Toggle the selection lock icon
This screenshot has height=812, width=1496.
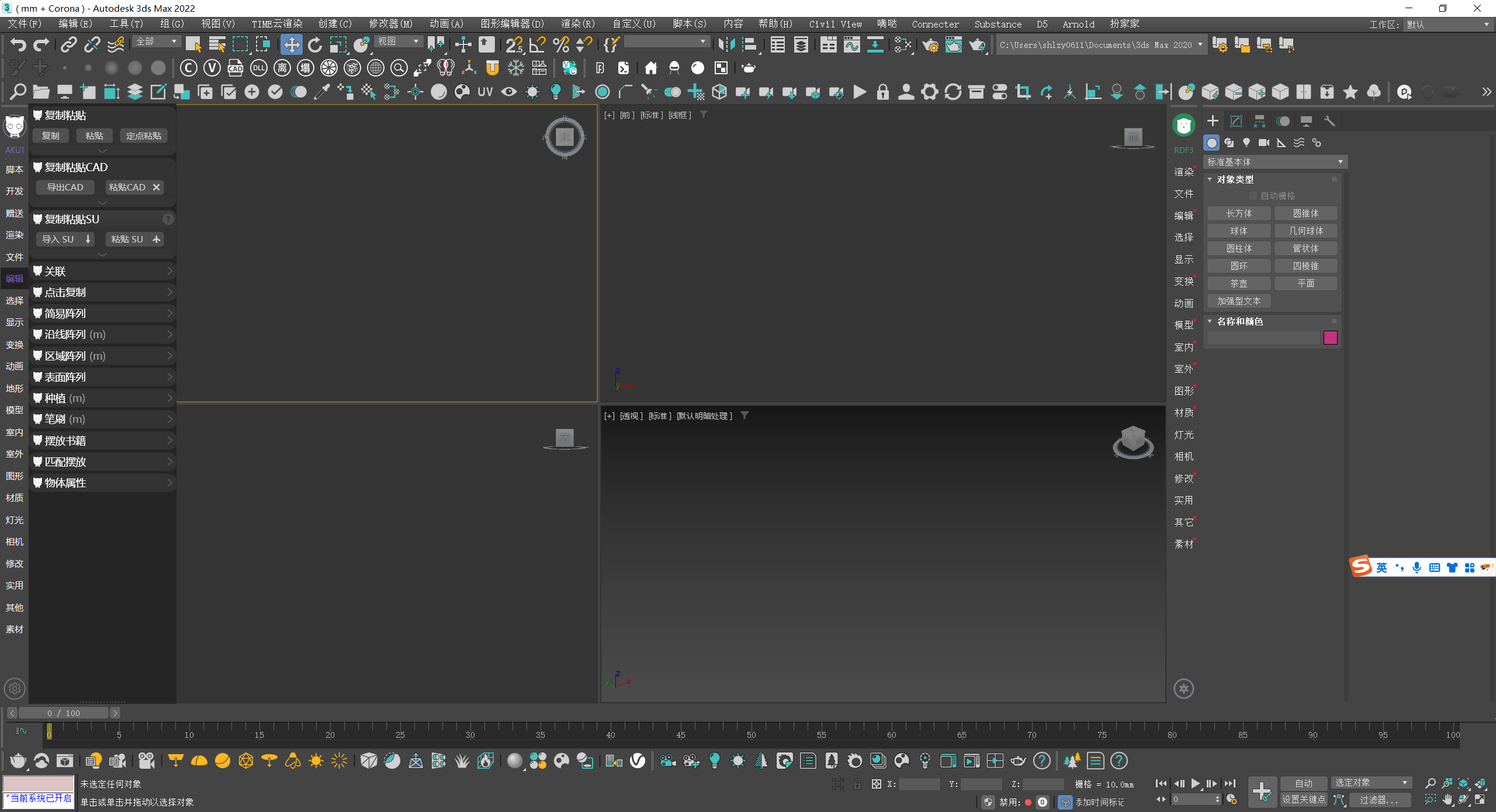(857, 784)
